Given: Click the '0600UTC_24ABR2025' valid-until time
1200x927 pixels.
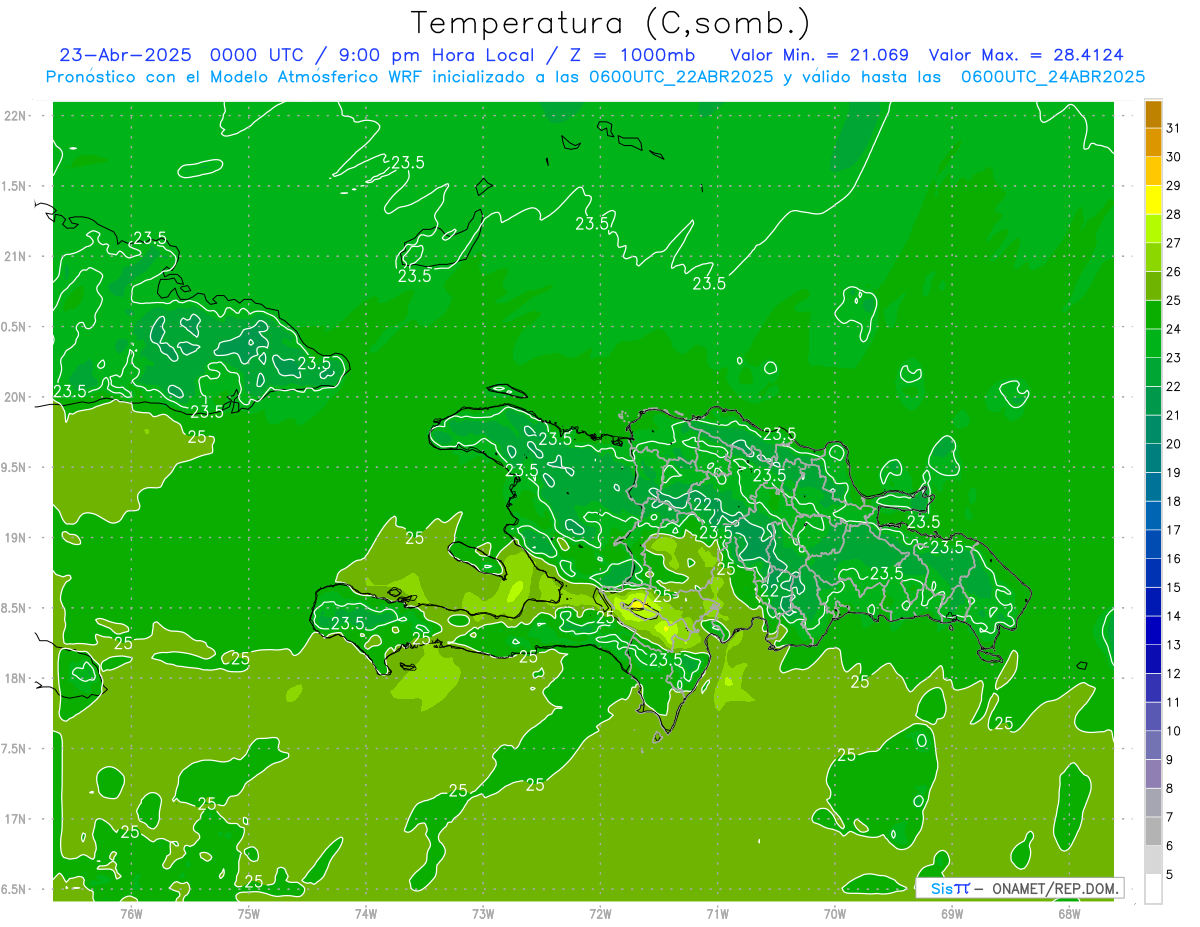Looking at the screenshot, I should 1053,77.
